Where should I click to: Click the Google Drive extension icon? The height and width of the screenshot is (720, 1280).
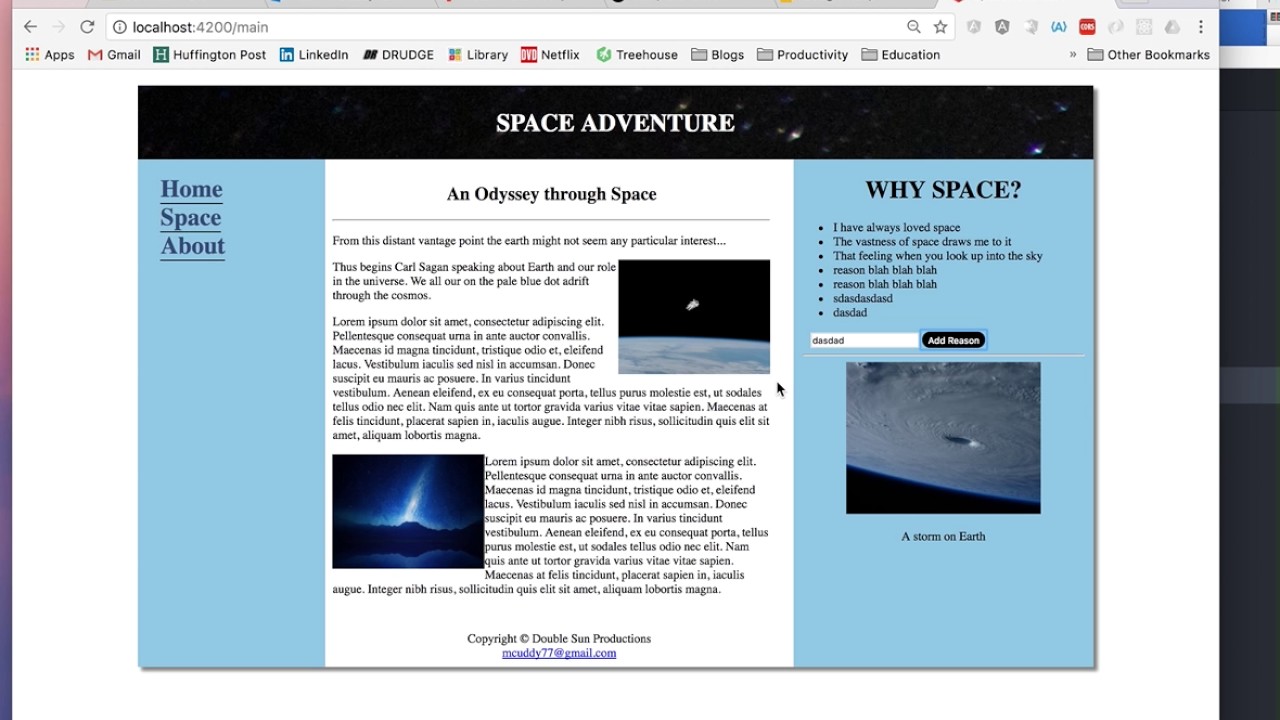click(1172, 27)
